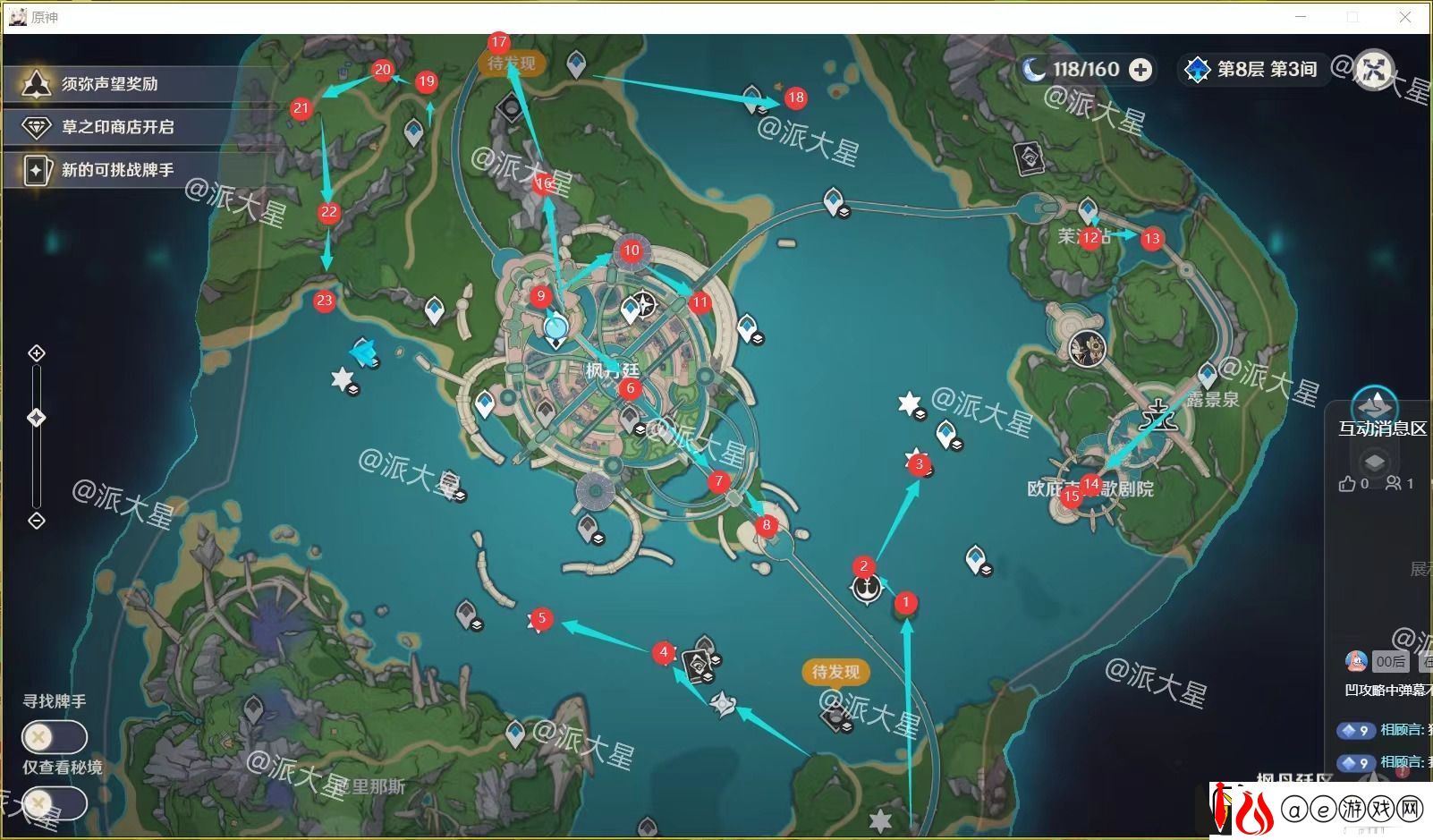Select the waypoint right of upper 待发现 label
1433x840 pixels.
coord(577,64)
